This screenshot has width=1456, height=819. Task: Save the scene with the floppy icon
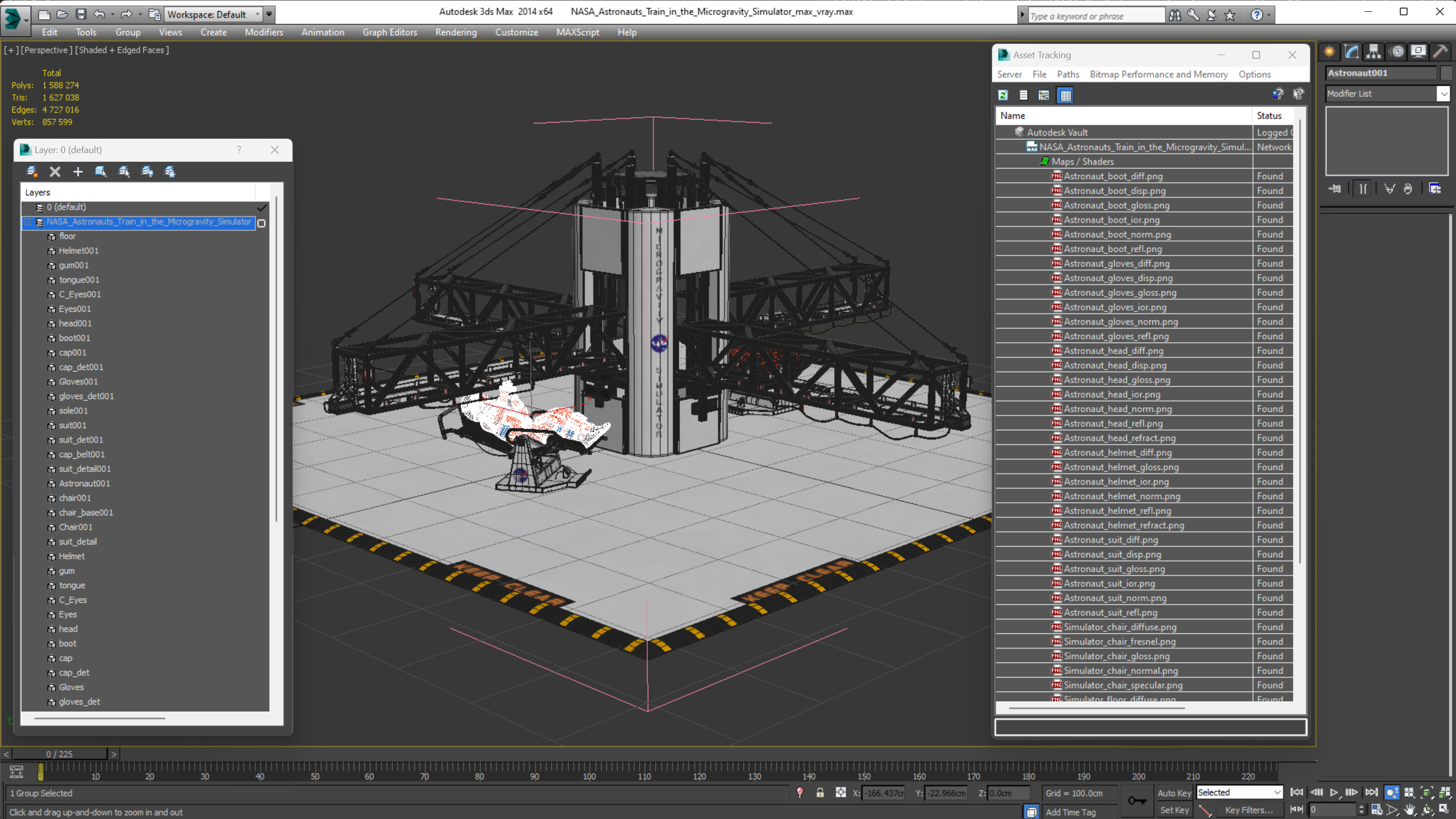click(81, 14)
